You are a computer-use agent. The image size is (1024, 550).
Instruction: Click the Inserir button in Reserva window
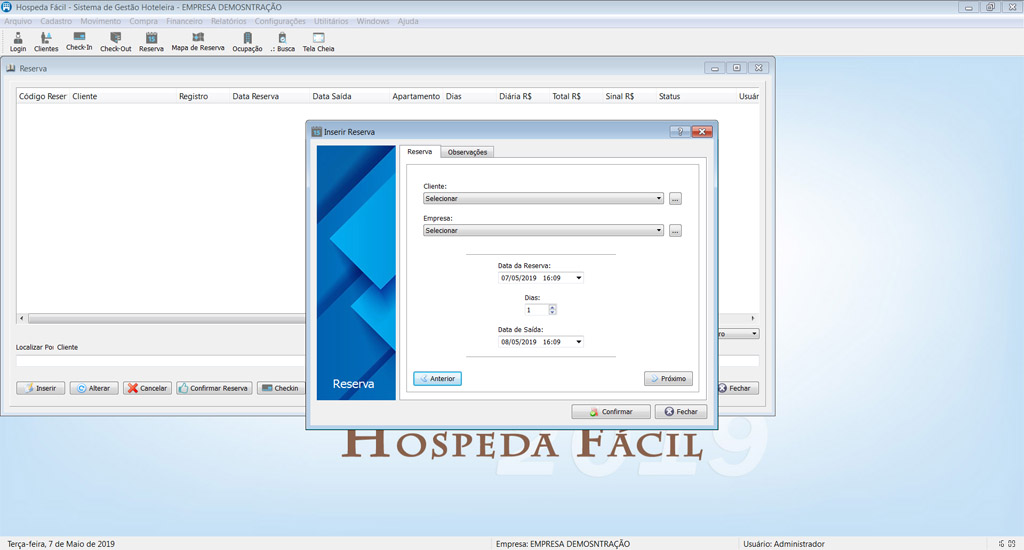point(40,388)
